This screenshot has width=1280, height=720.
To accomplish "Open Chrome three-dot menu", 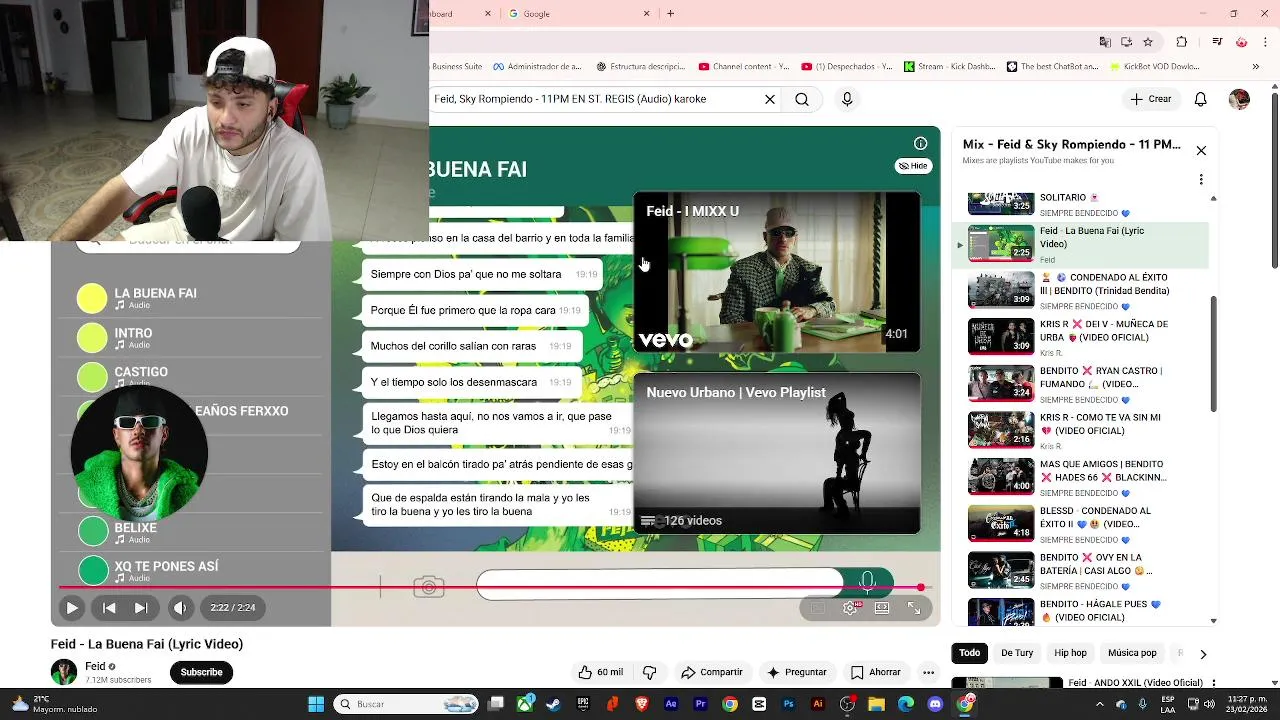I will tap(1264, 42).
